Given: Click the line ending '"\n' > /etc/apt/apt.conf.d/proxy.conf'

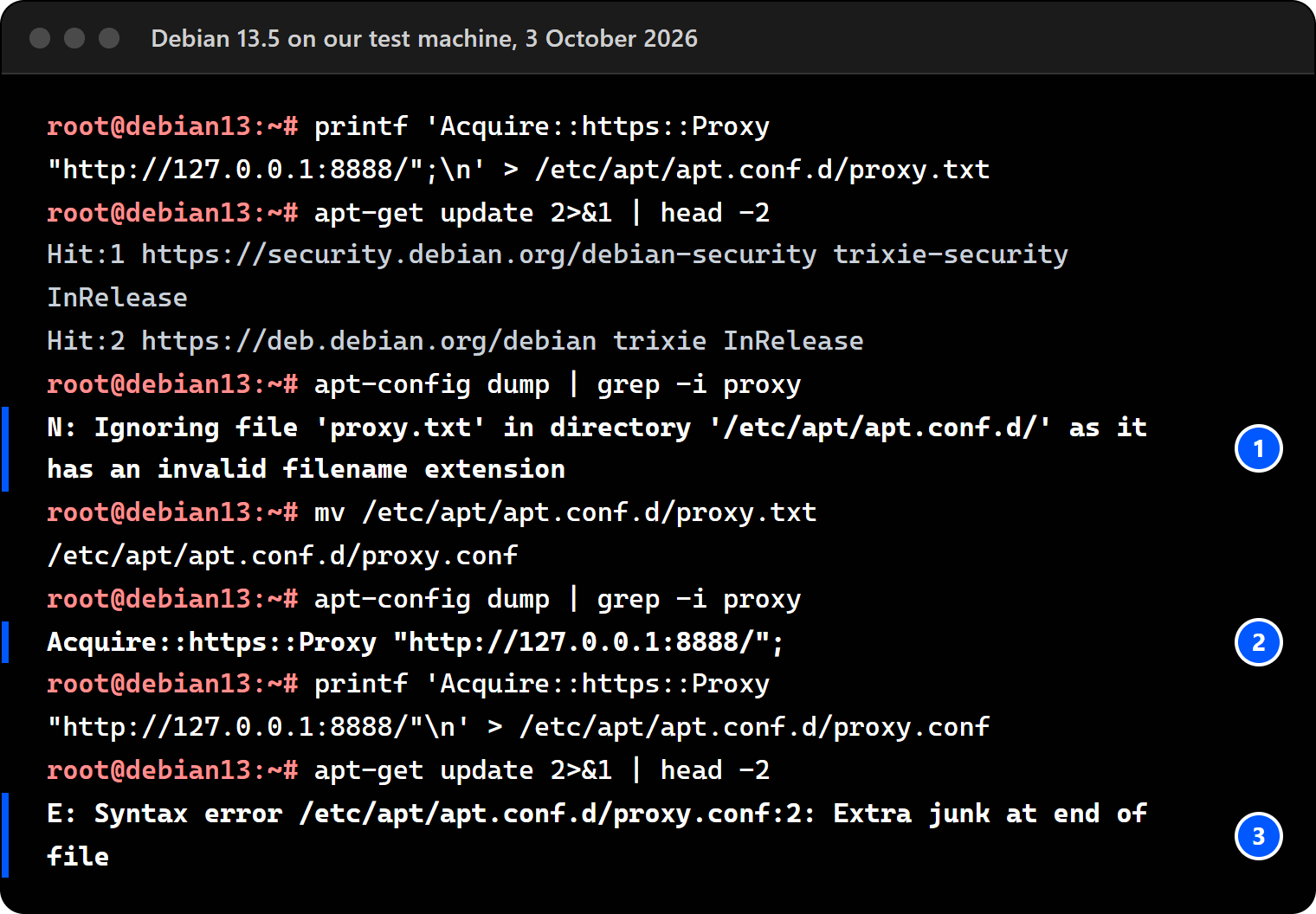Looking at the screenshot, I should (x=519, y=727).
